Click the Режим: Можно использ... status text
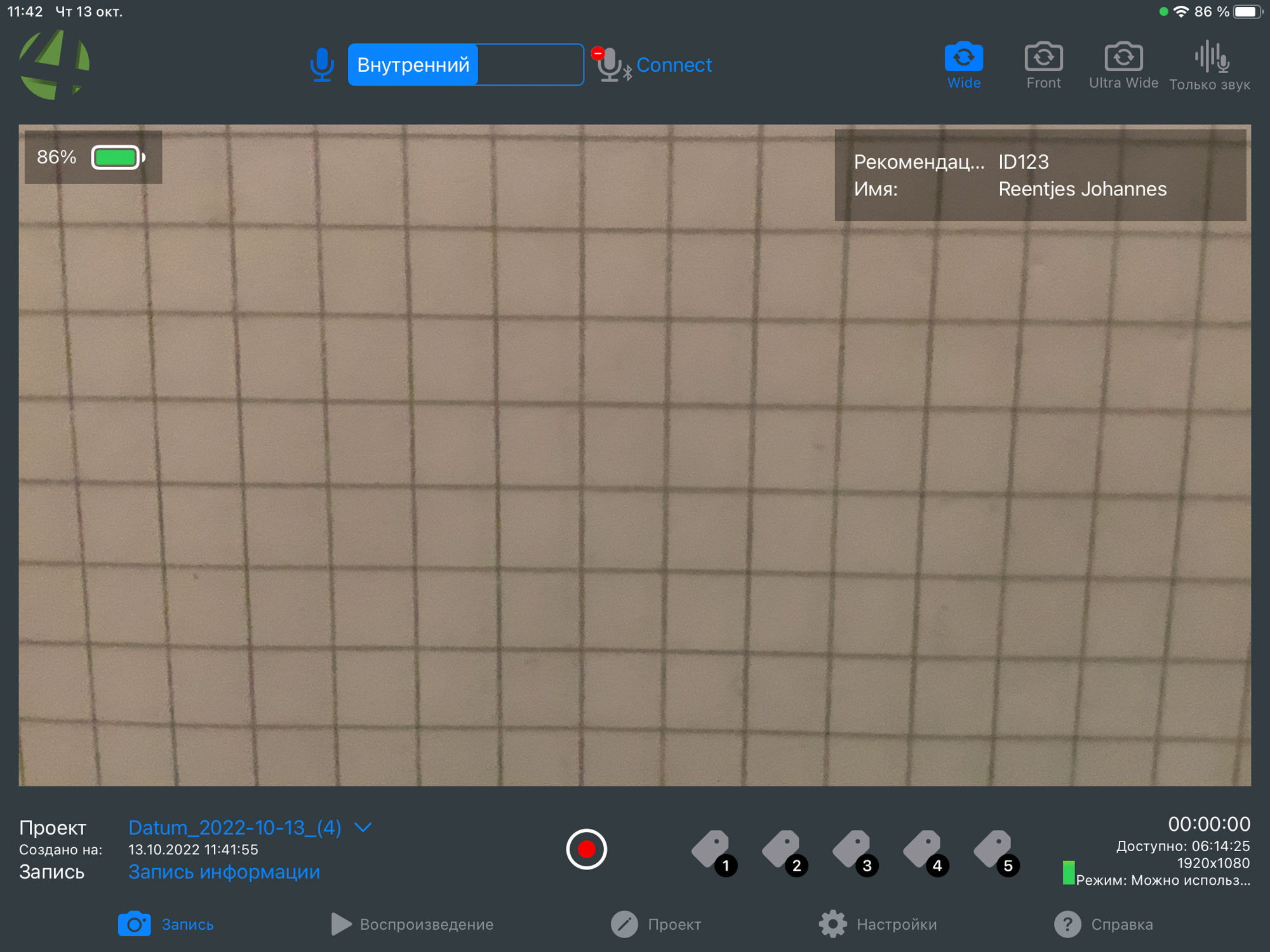 tap(1163, 880)
